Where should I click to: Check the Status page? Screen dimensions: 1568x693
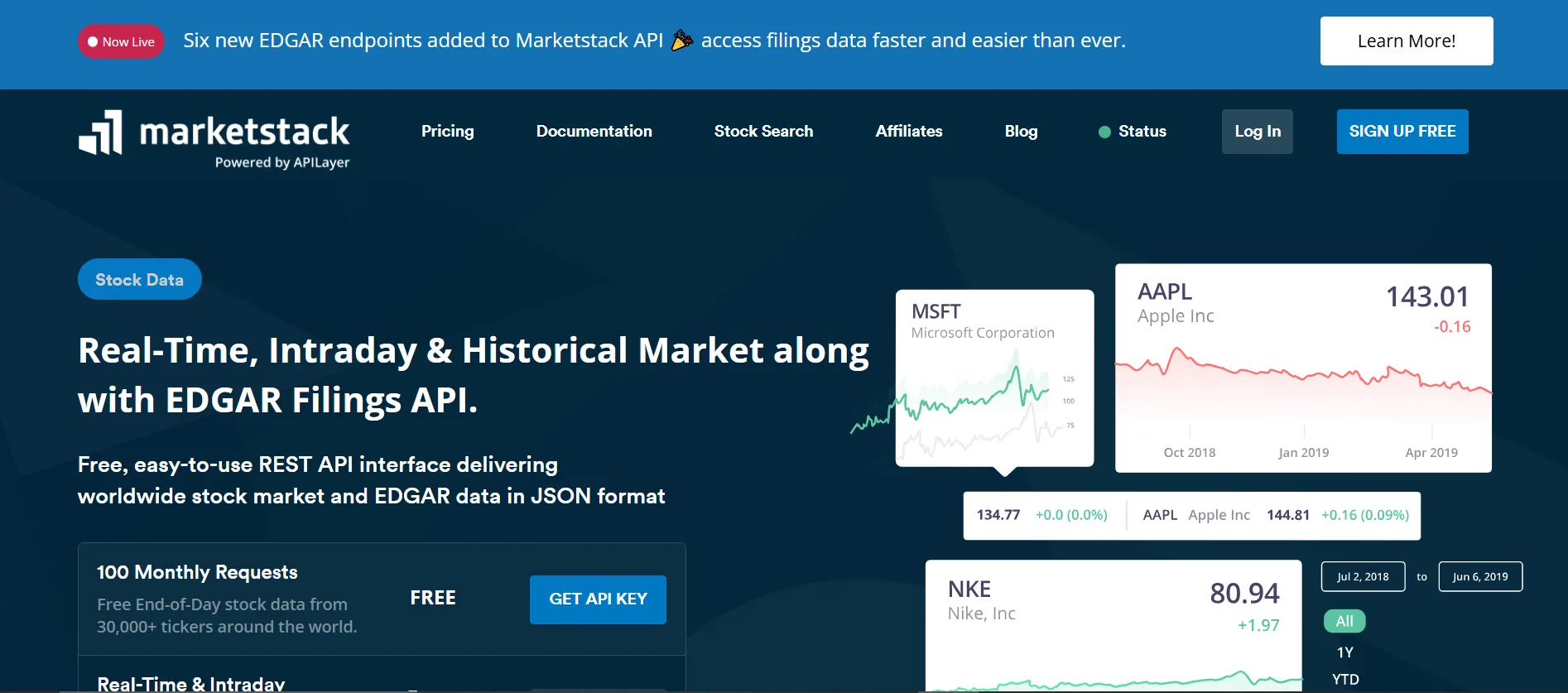[1142, 131]
